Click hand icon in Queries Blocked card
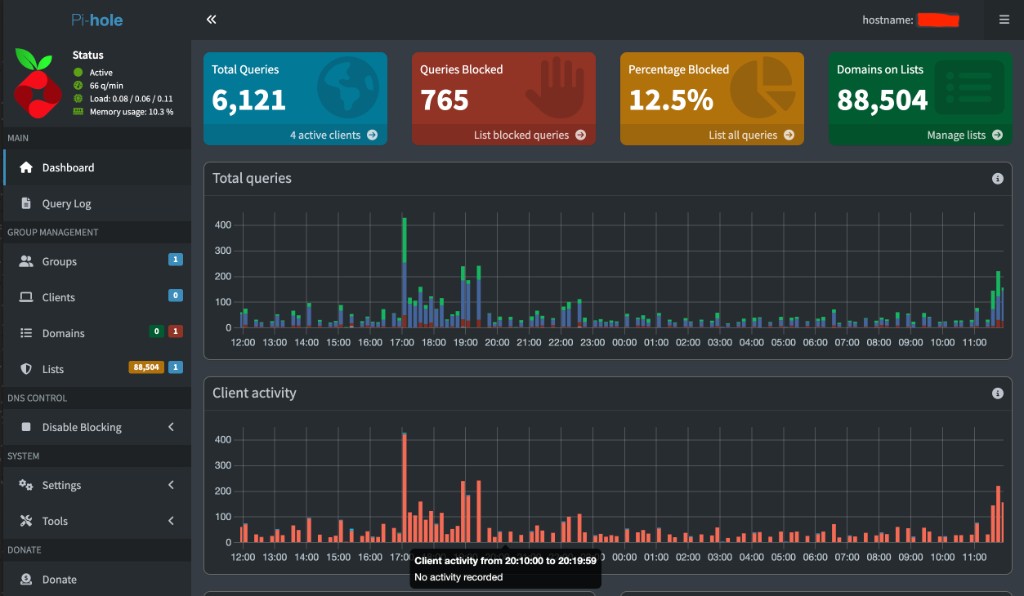The width and height of the screenshot is (1024, 596). [556, 87]
